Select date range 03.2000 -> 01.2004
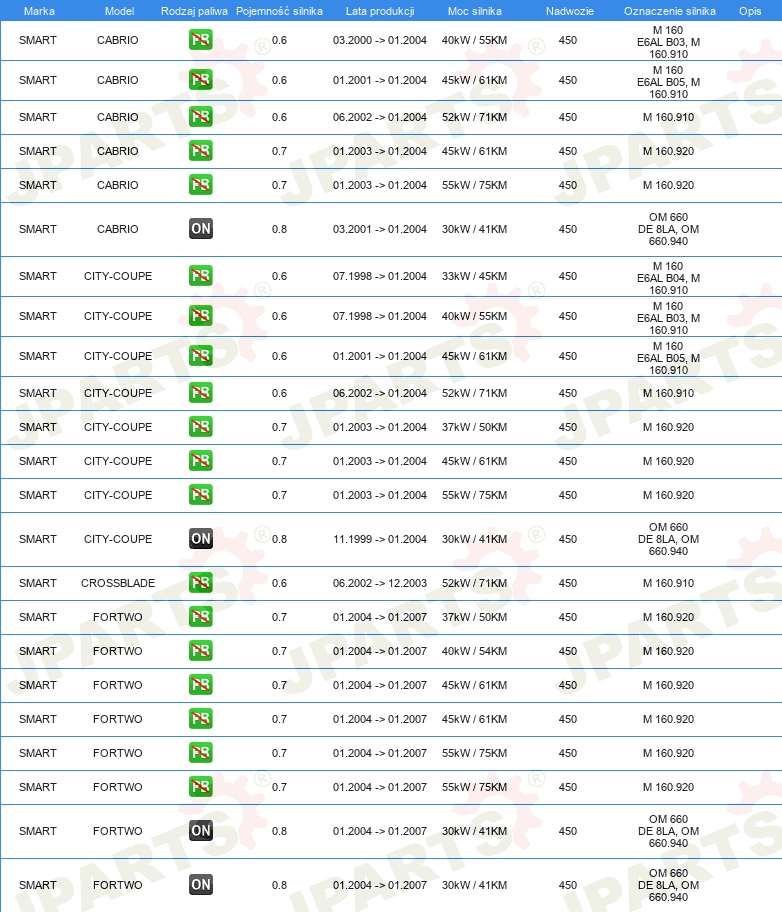The image size is (782, 912). [x=379, y=40]
